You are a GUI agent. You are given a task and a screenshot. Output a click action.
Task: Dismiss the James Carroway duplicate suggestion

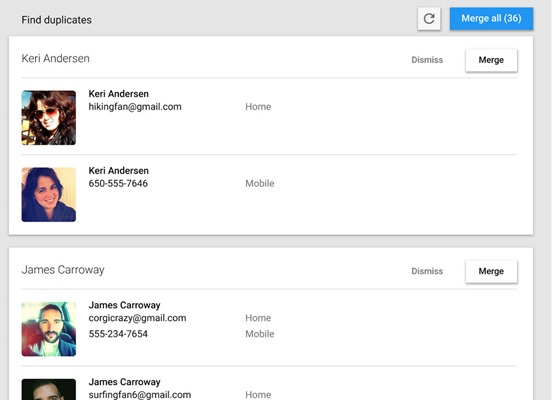click(x=427, y=271)
